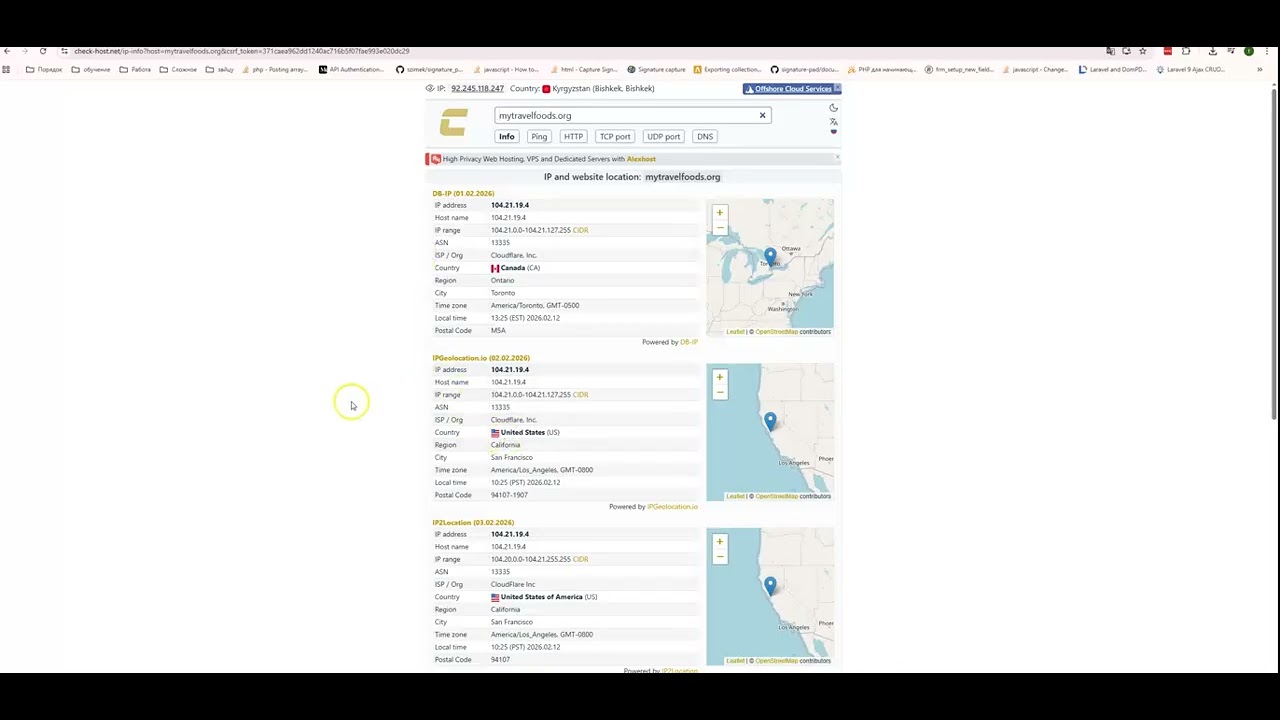Open the Работа bookmarks folder
The height and width of the screenshot is (720, 1280).
click(x=135, y=70)
